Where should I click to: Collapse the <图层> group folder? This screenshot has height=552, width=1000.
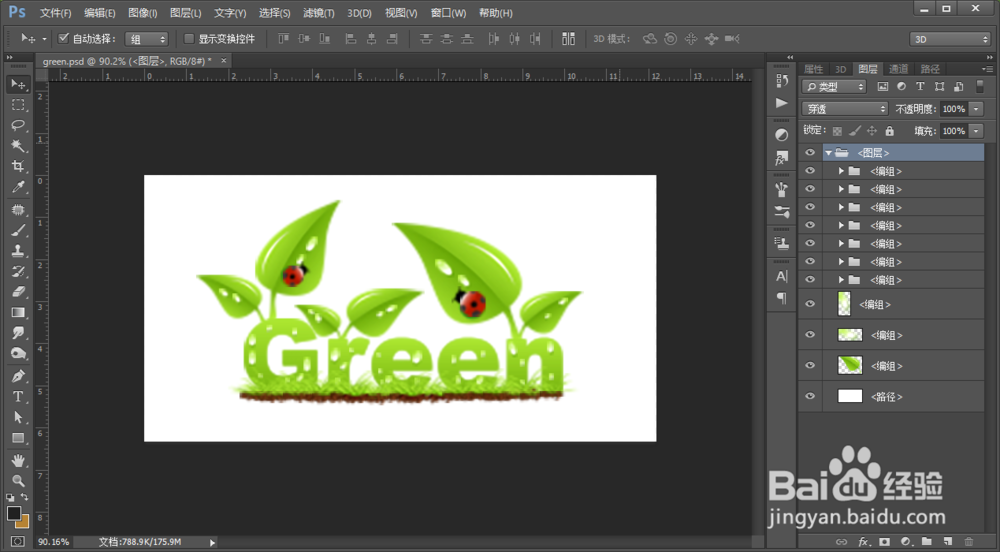point(828,153)
